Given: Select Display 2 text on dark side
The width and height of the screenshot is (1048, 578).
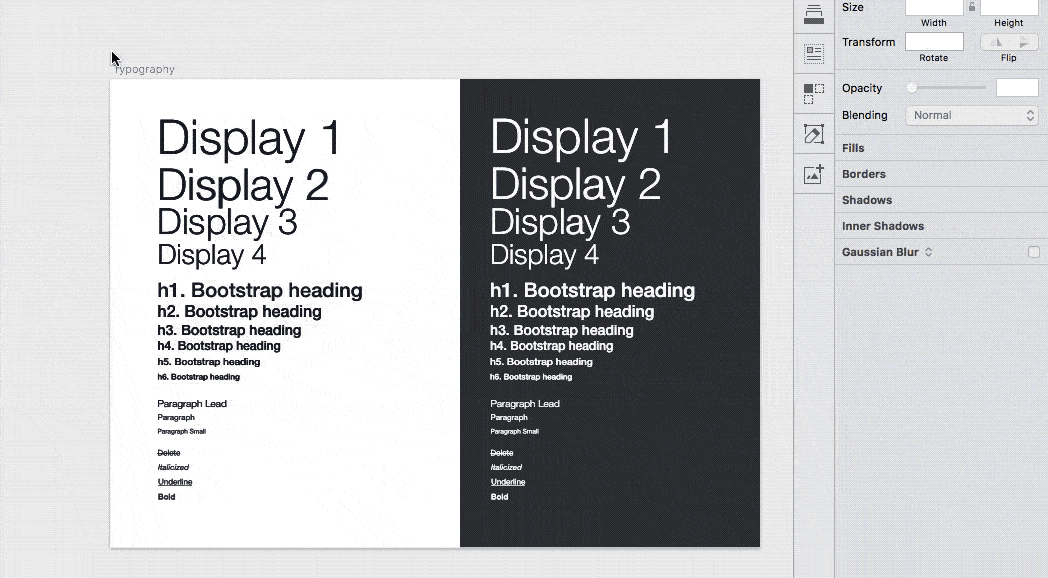Looking at the screenshot, I should (x=575, y=184).
